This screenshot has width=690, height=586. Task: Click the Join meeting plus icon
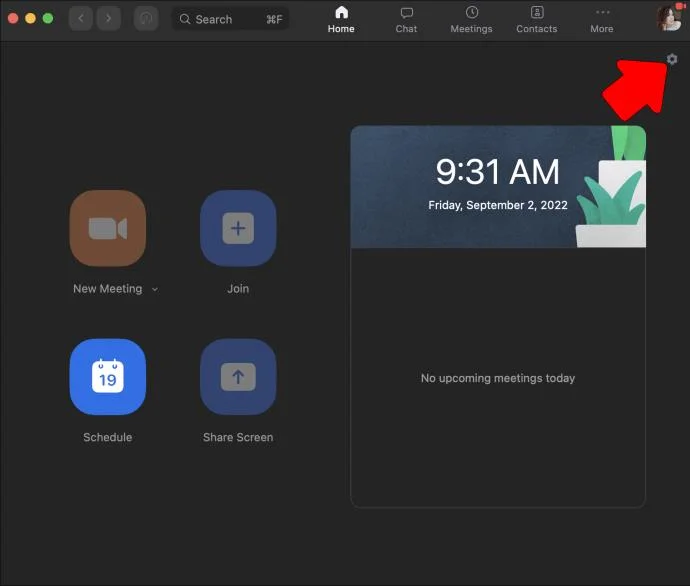click(238, 228)
